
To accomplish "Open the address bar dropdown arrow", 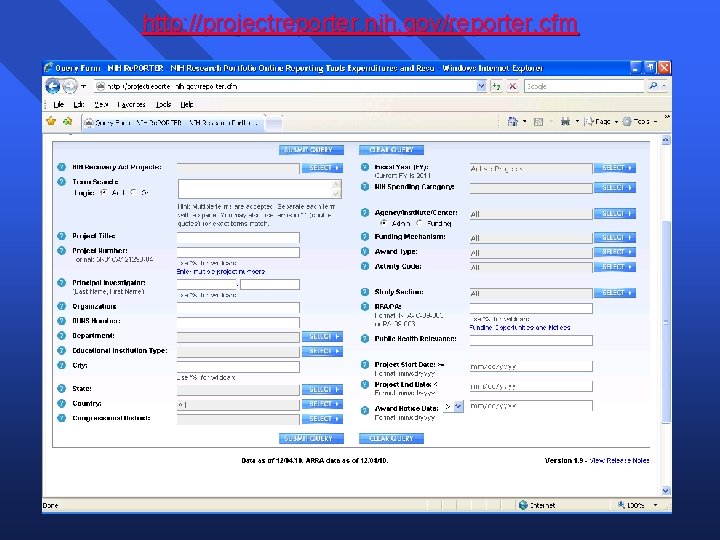I will (481, 86).
